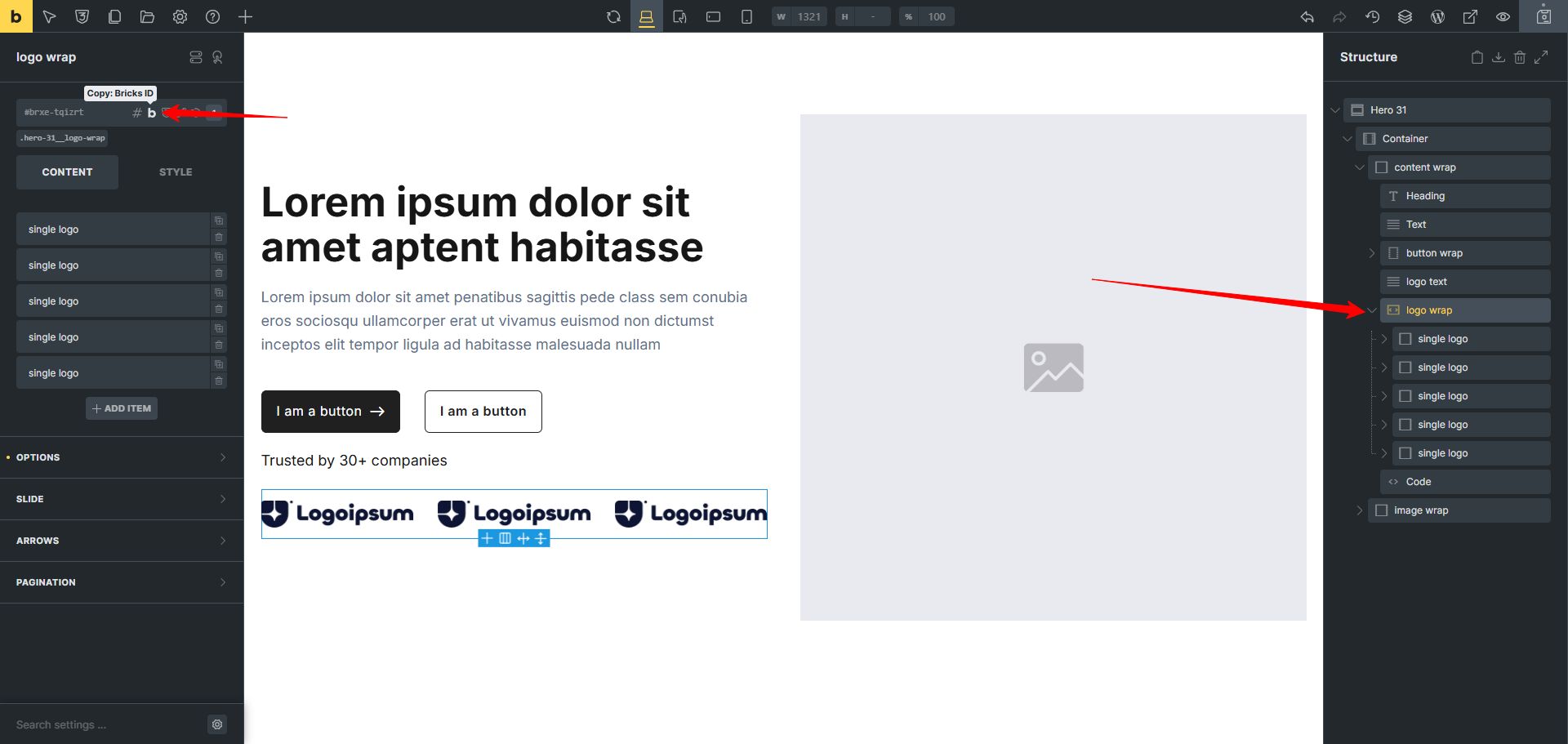The height and width of the screenshot is (744, 1568).
Task: Delete all via Structure trash icon
Action: coord(1519,57)
